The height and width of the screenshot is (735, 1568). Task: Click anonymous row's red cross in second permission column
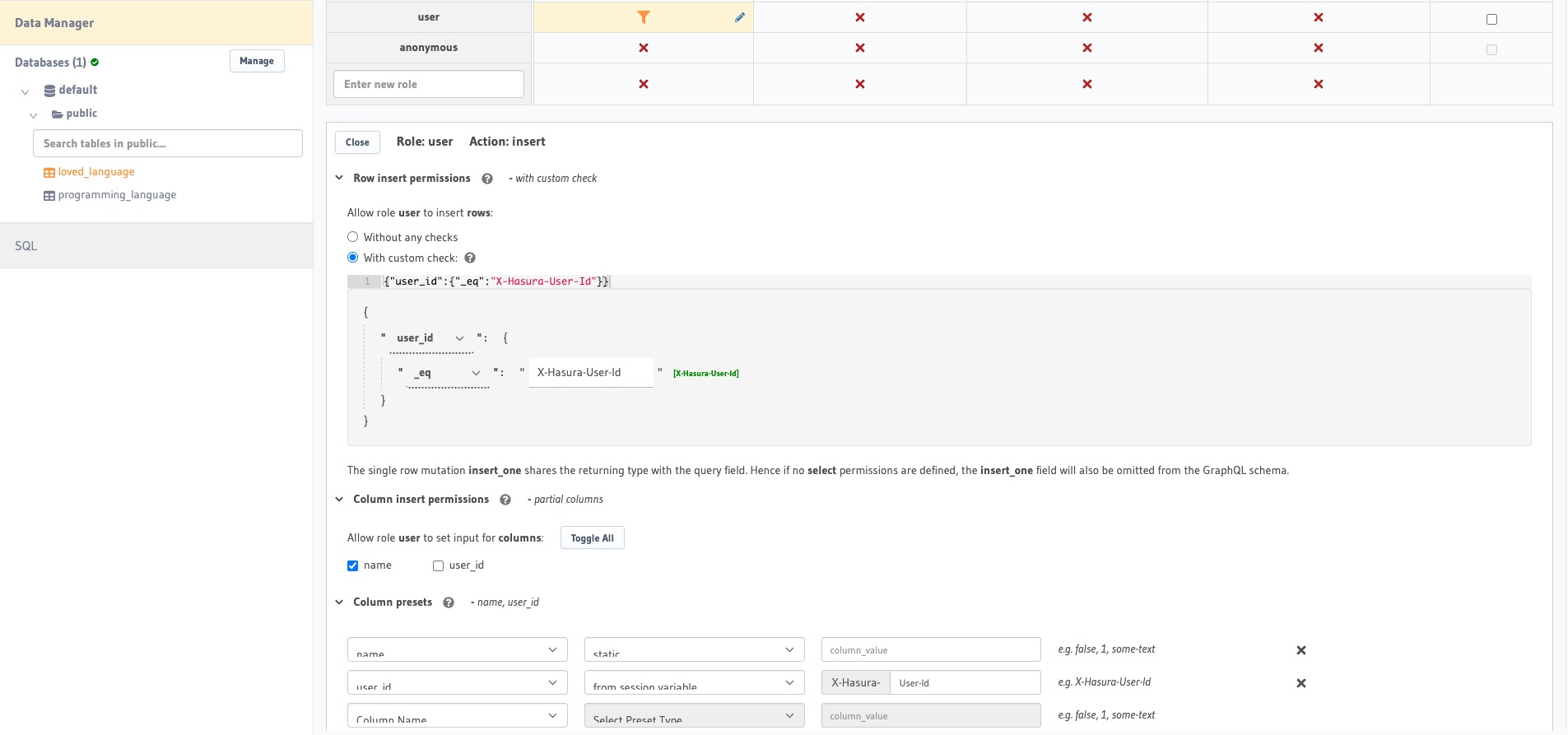pyautogui.click(x=860, y=48)
